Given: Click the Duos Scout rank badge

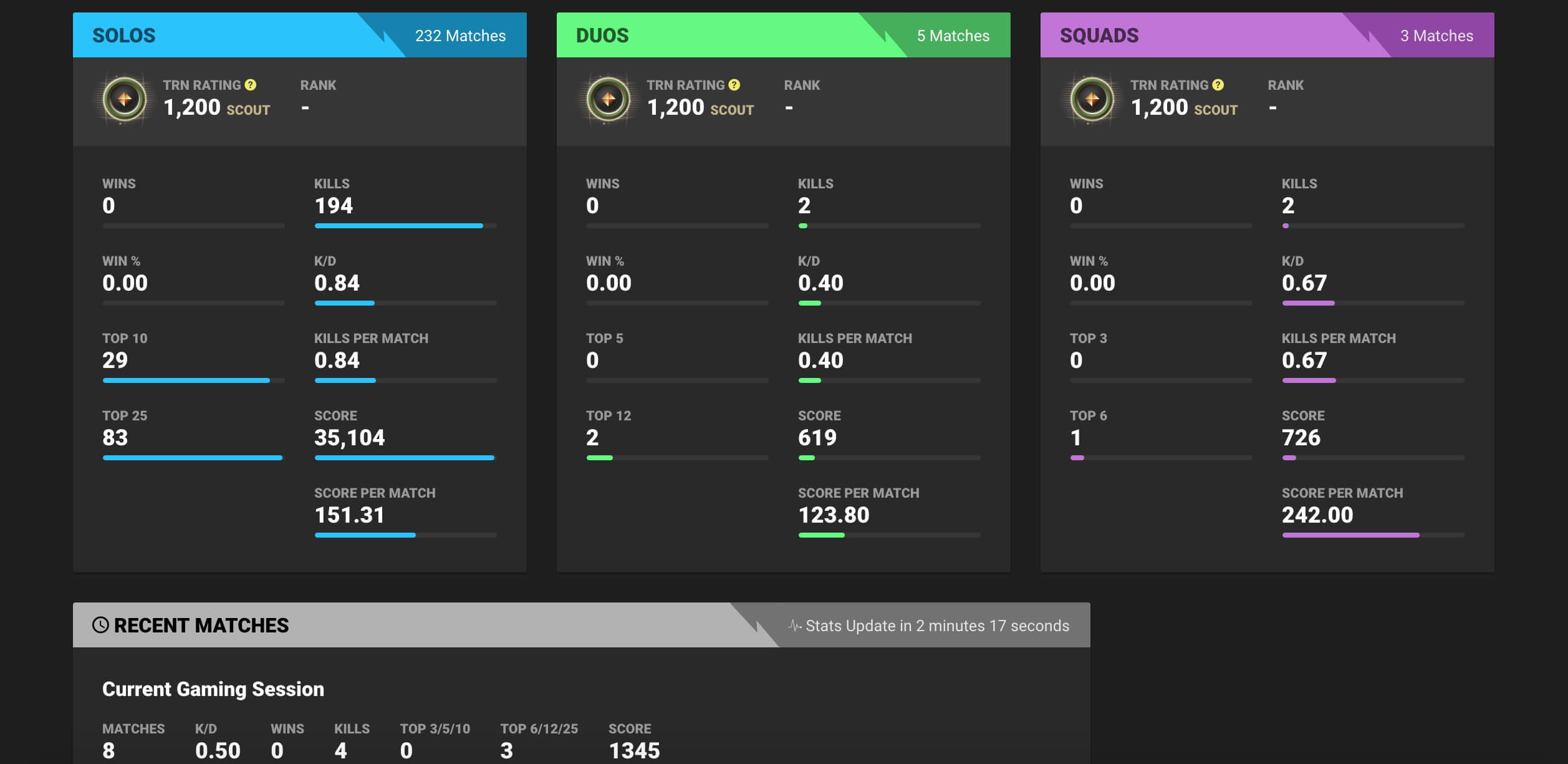Looking at the screenshot, I should 608,99.
